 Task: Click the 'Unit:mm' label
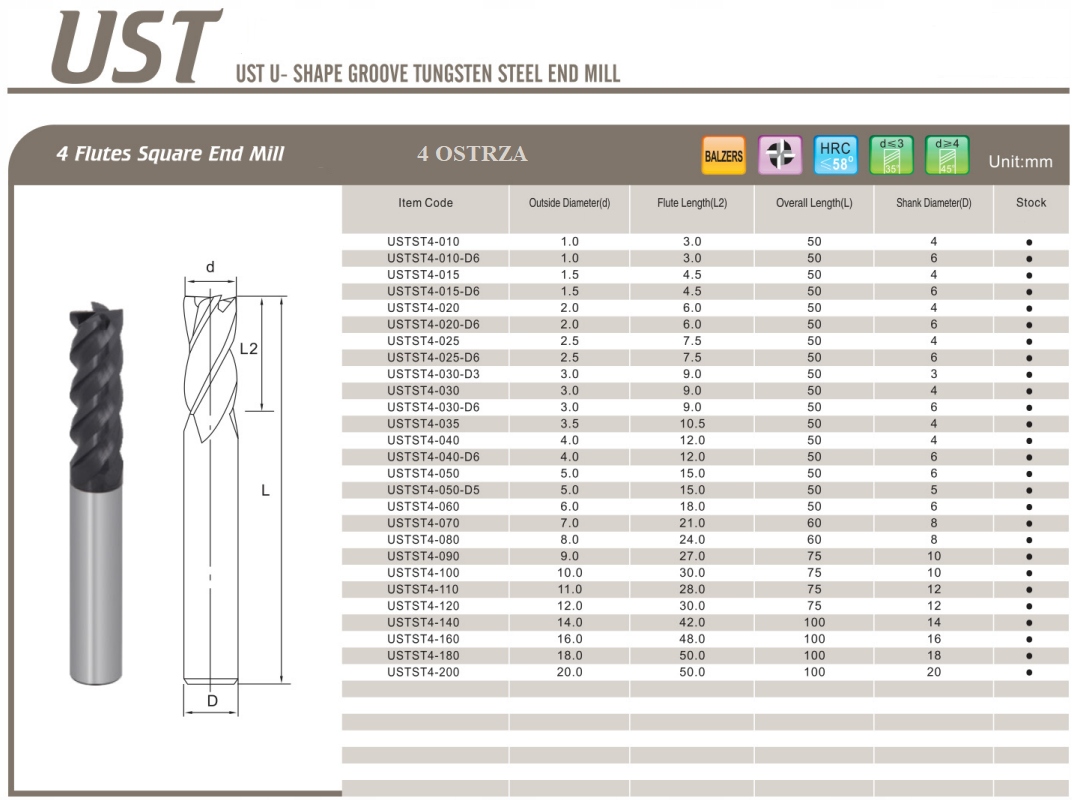pyautogui.click(x=1020, y=162)
